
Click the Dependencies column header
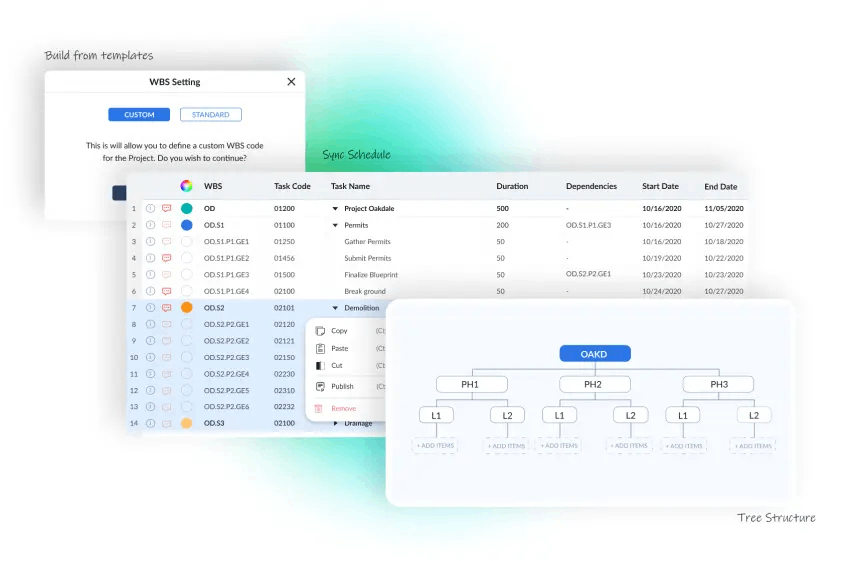point(591,186)
